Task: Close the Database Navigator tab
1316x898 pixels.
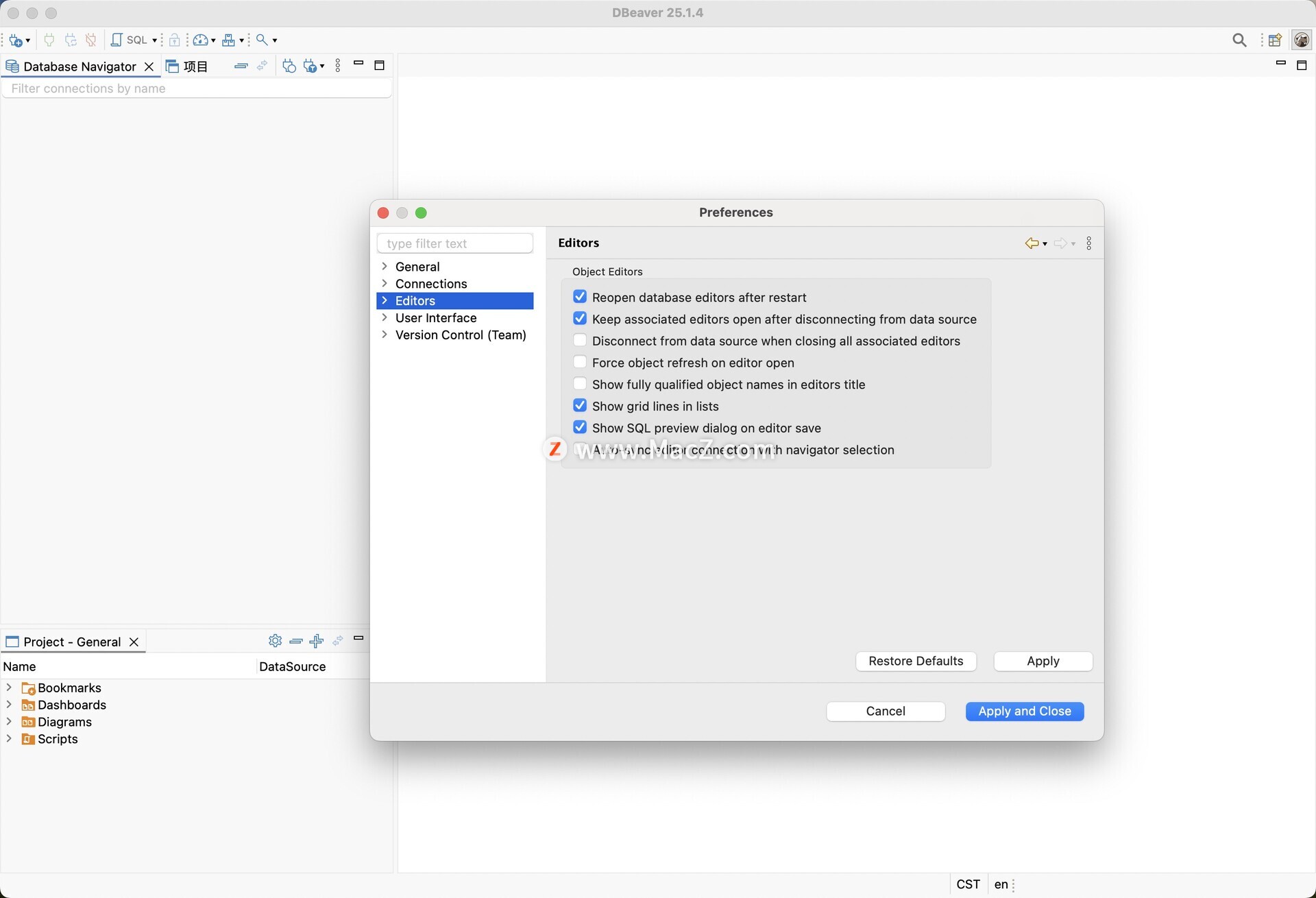Action: click(149, 66)
